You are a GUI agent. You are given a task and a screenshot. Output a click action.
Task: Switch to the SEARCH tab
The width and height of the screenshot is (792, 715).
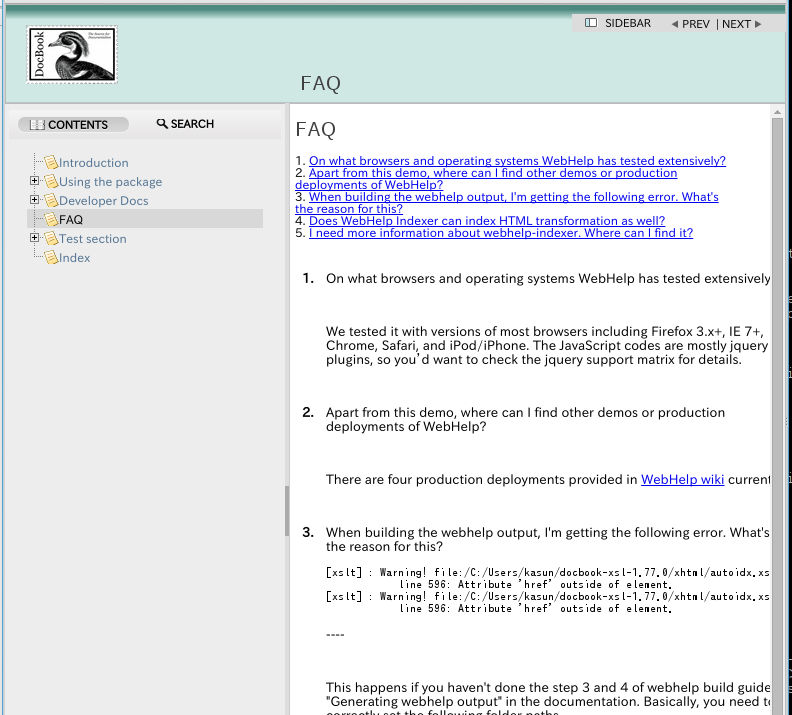(185, 124)
